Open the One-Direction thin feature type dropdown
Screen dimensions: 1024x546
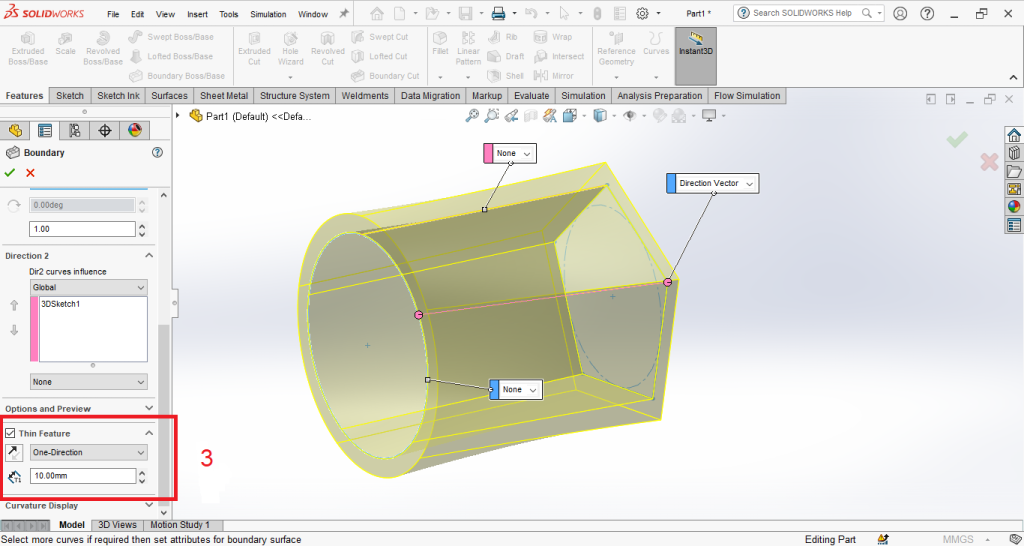tap(88, 452)
